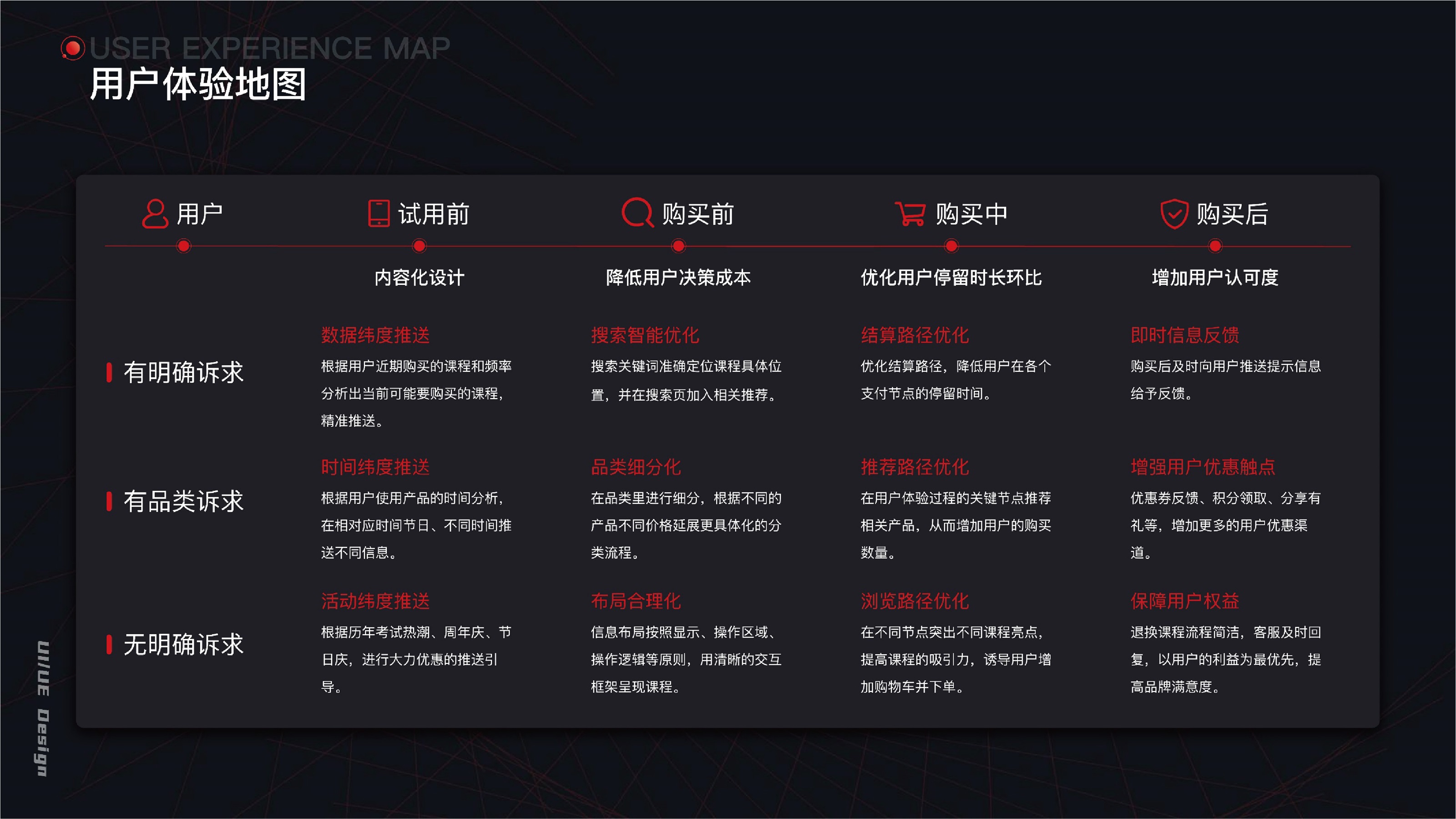
Task: Click the paragraph starting 优化结算路径
Action: (956, 380)
